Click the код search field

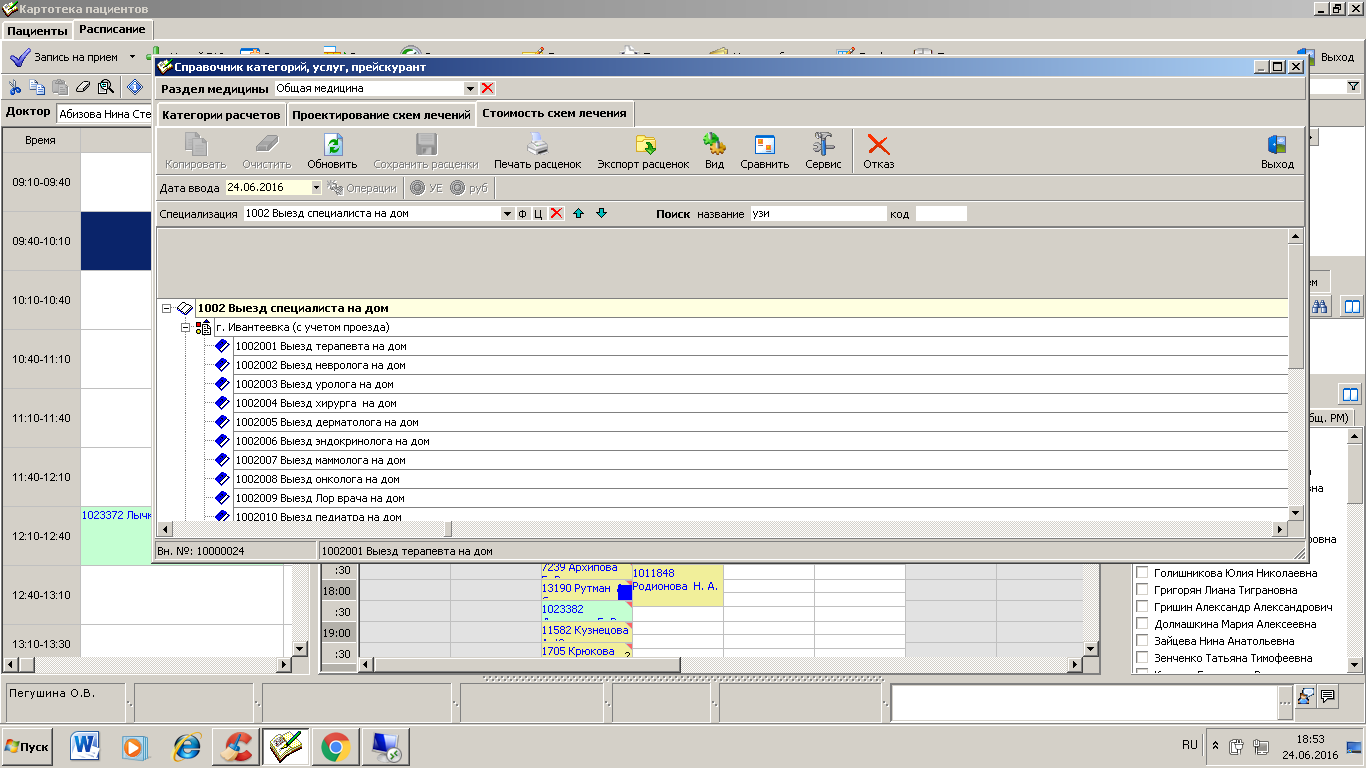click(x=941, y=213)
